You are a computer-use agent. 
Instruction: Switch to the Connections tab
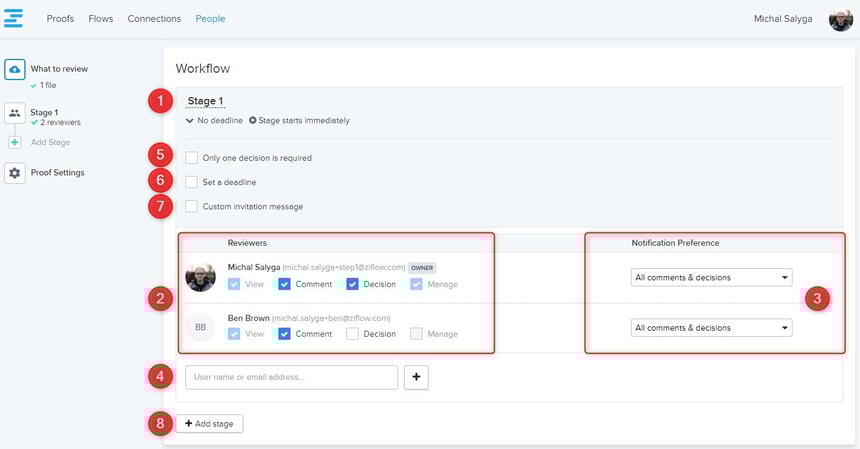154,19
